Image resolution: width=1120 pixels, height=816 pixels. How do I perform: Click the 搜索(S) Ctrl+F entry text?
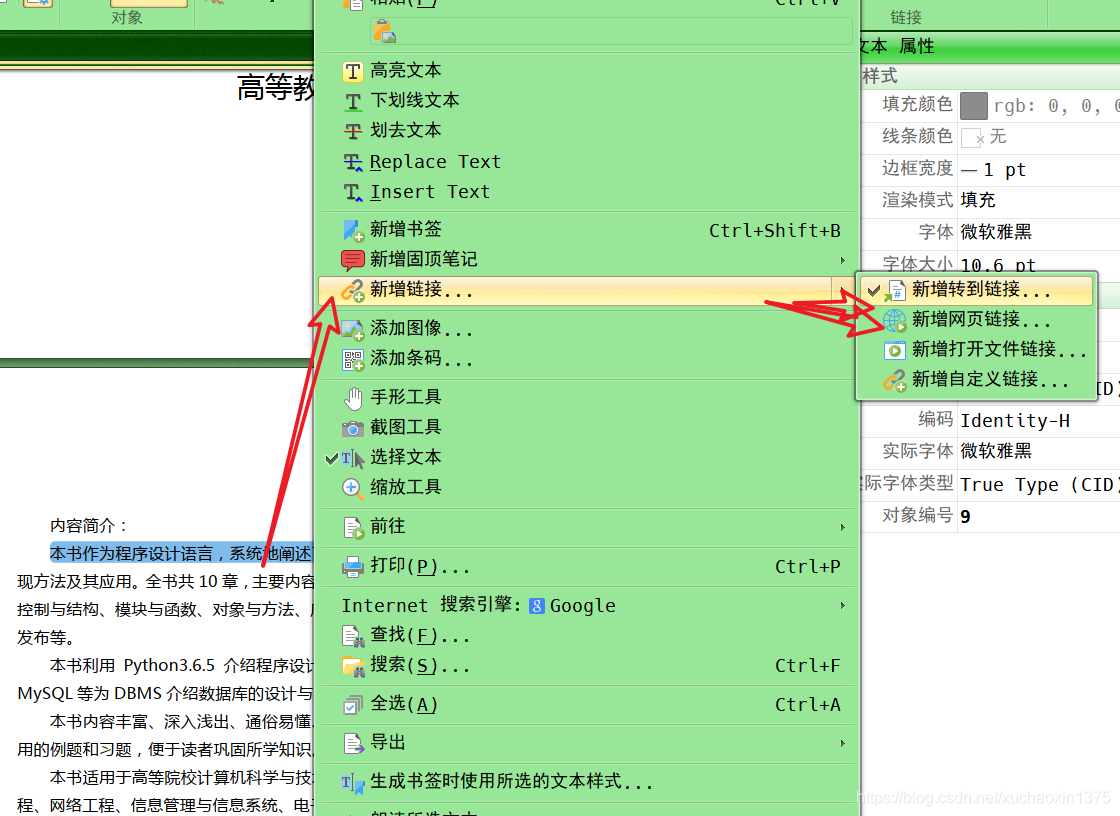pyautogui.click(x=420, y=666)
